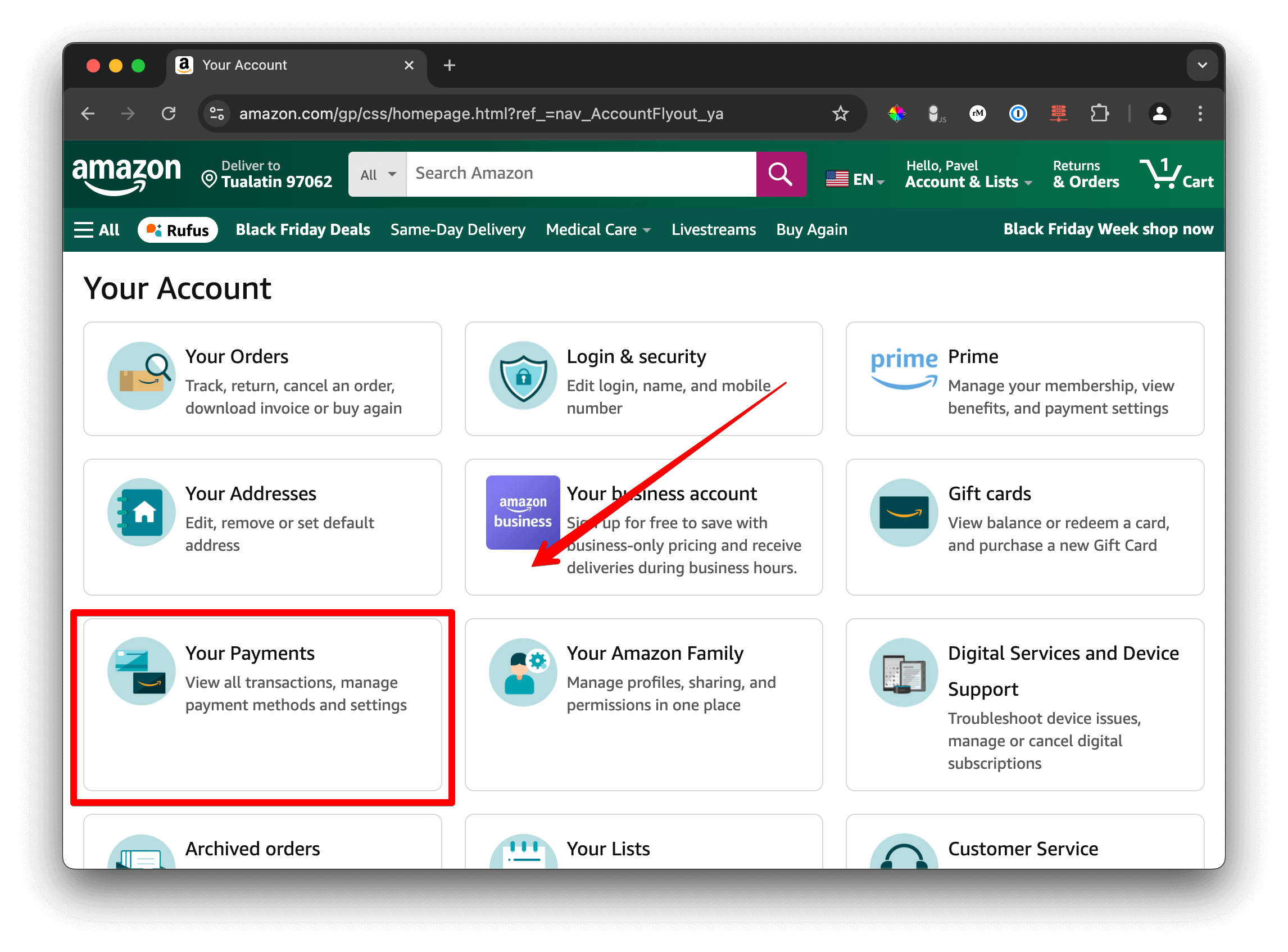The width and height of the screenshot is (1288, 952).
Task: Click the colorful pinwheel extension icon
Action: pyautogui.click(x=896, y=114)
